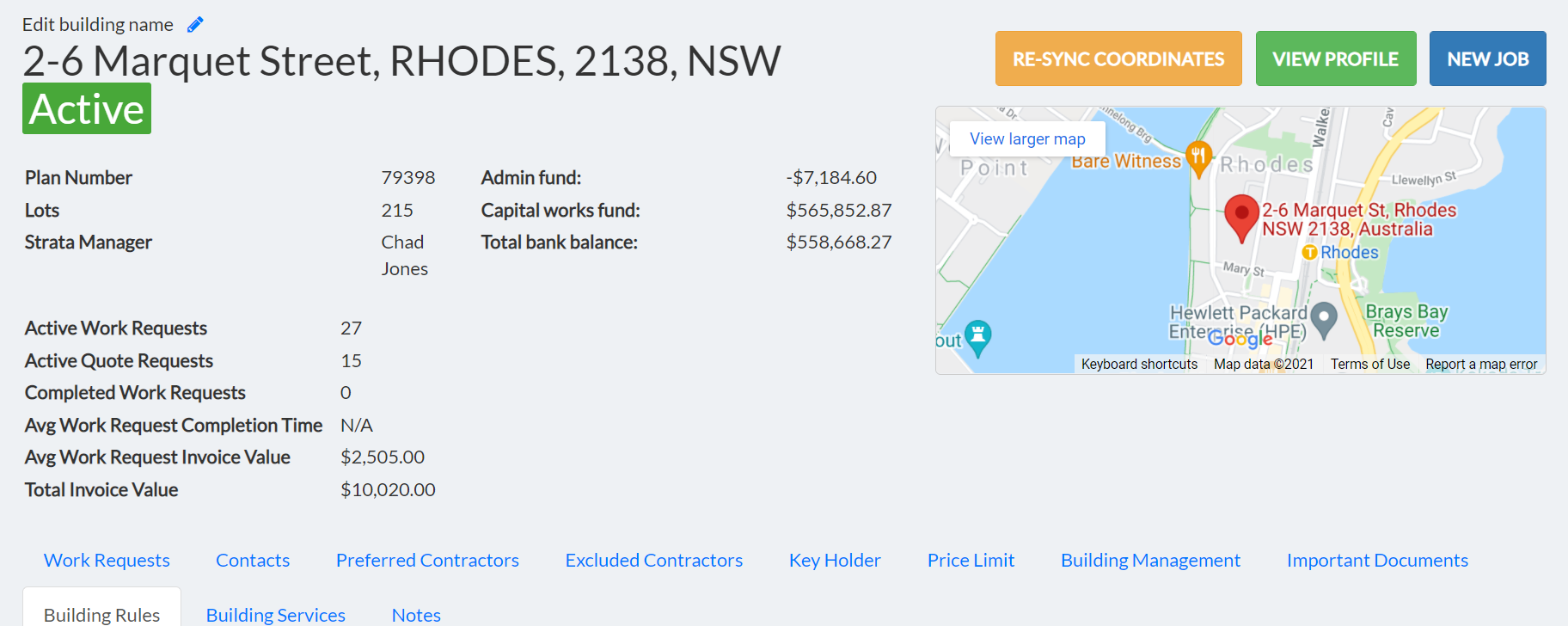Create a NEW JOB
This screenshot has height=626, width=1568.
1487,58
